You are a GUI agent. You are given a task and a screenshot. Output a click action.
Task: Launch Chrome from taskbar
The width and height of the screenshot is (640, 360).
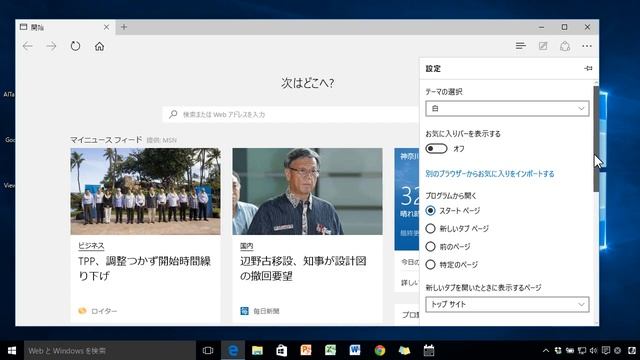[x=380, y=351]
